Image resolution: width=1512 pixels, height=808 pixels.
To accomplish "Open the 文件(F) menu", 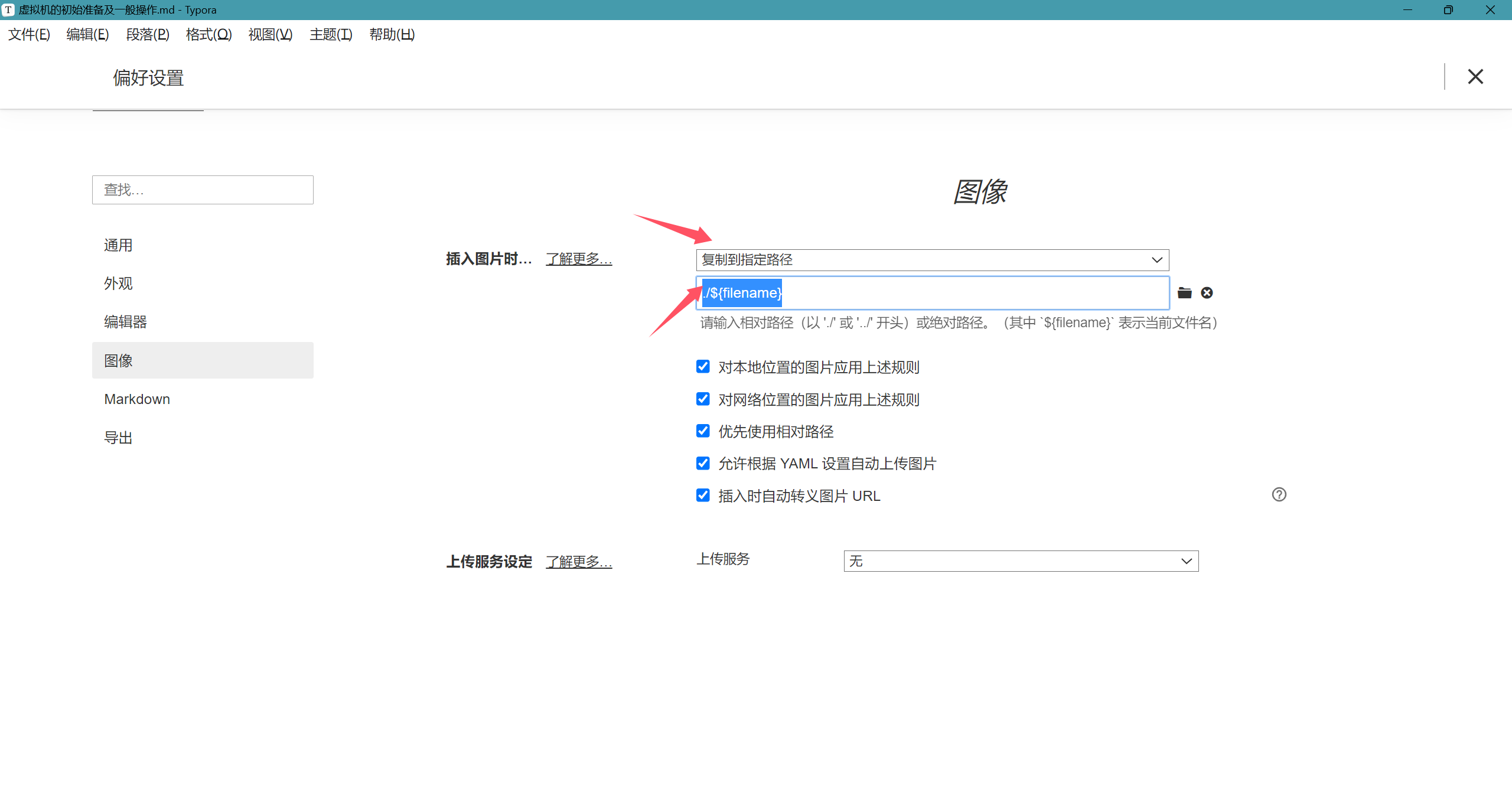I will tap(29, 35).
